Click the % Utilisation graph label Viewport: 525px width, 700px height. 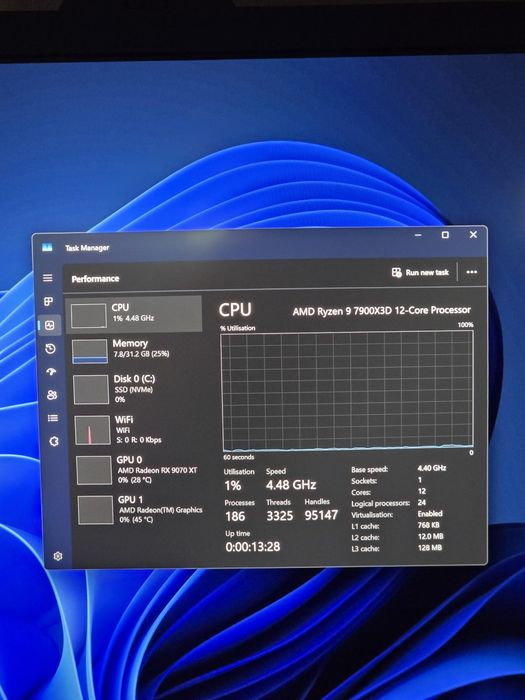238,328
